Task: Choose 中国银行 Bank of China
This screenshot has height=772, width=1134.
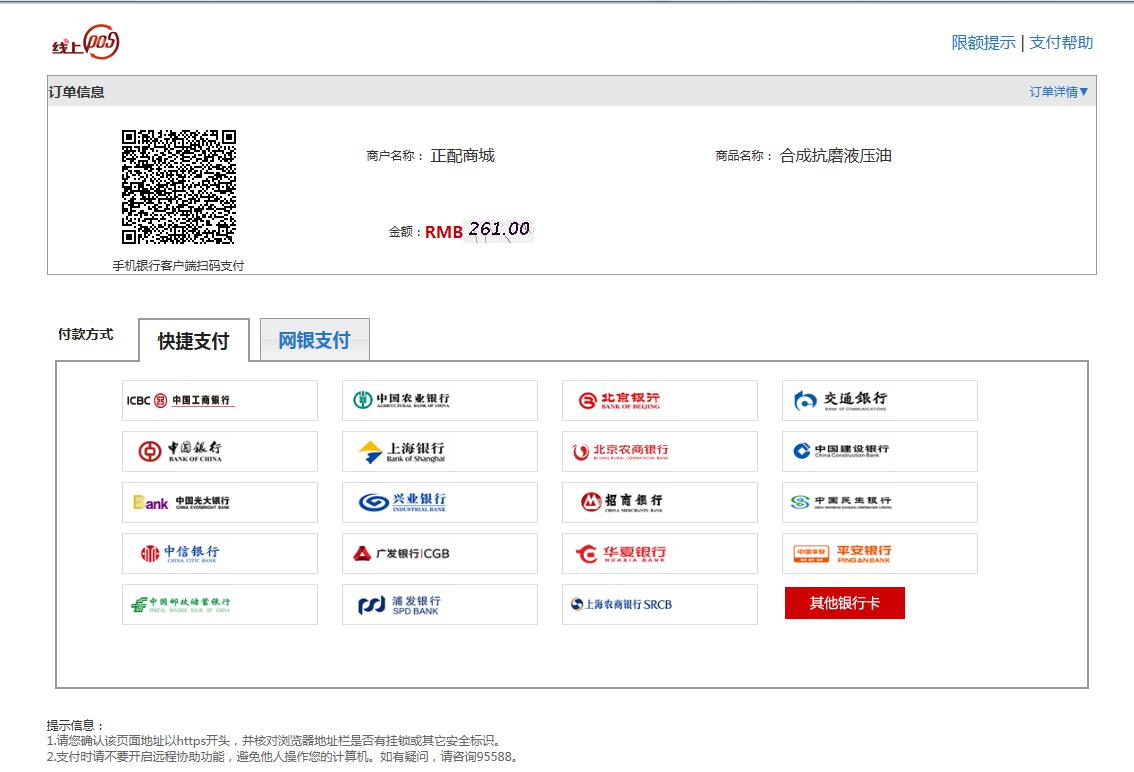Action: pos(220,451)
